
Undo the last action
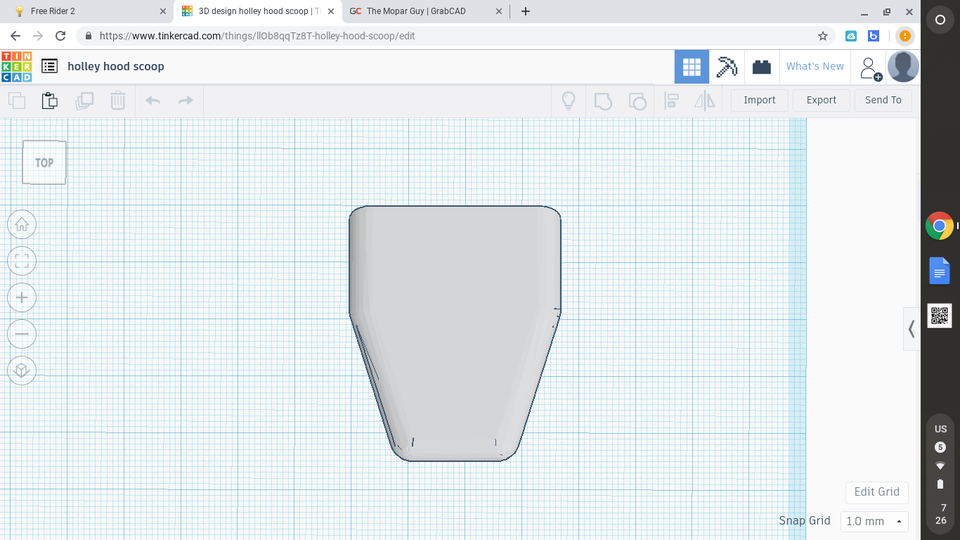point(152,100)
